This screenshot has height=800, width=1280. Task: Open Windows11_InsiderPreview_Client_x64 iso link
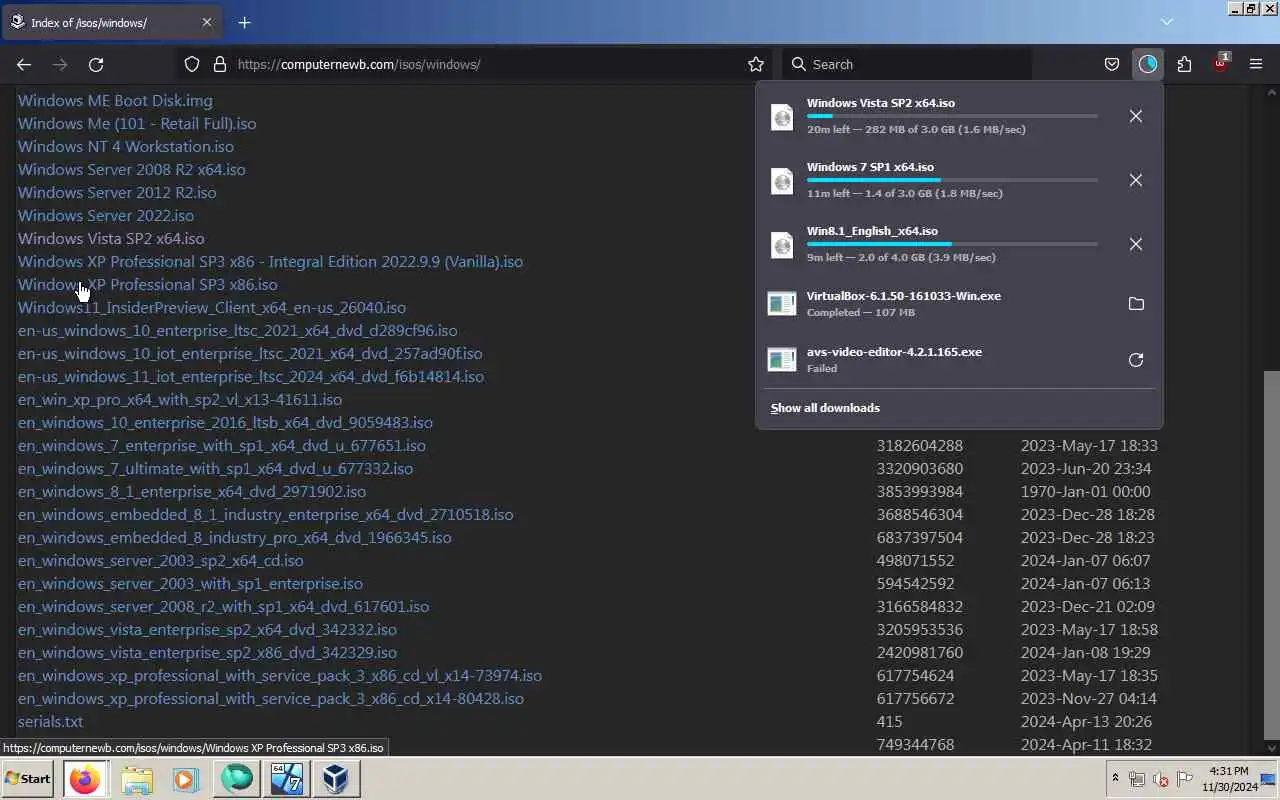pos(212,307)
